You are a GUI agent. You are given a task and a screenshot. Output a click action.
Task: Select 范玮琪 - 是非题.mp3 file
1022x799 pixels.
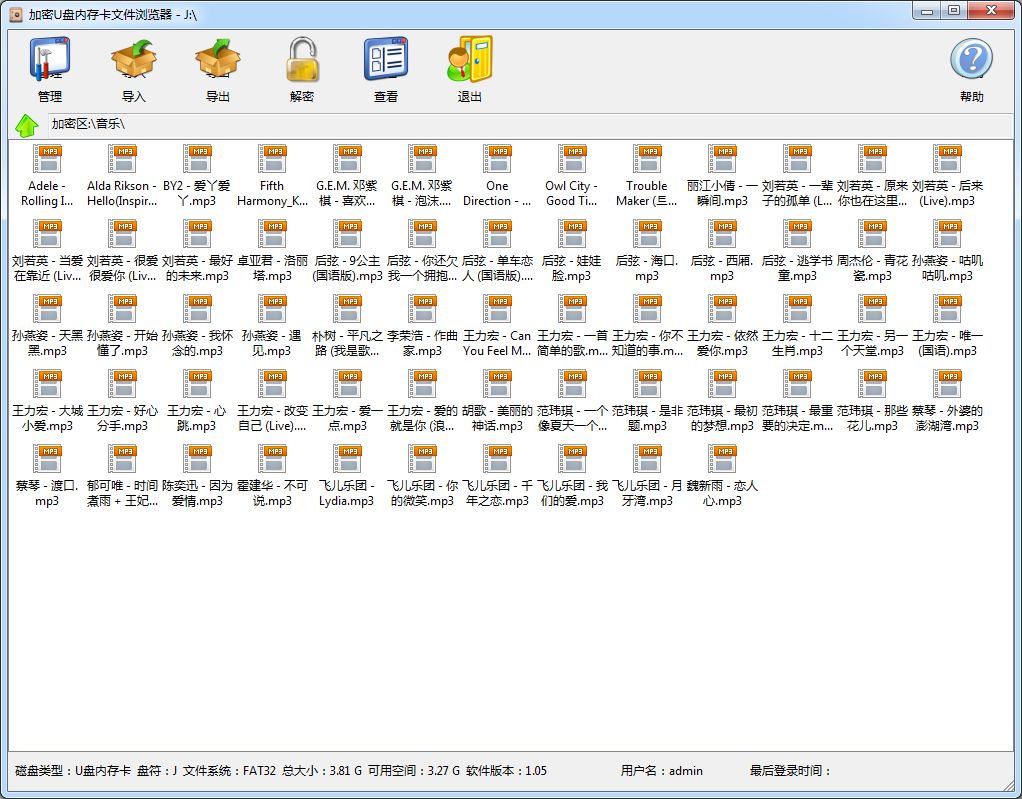[647, 401]
